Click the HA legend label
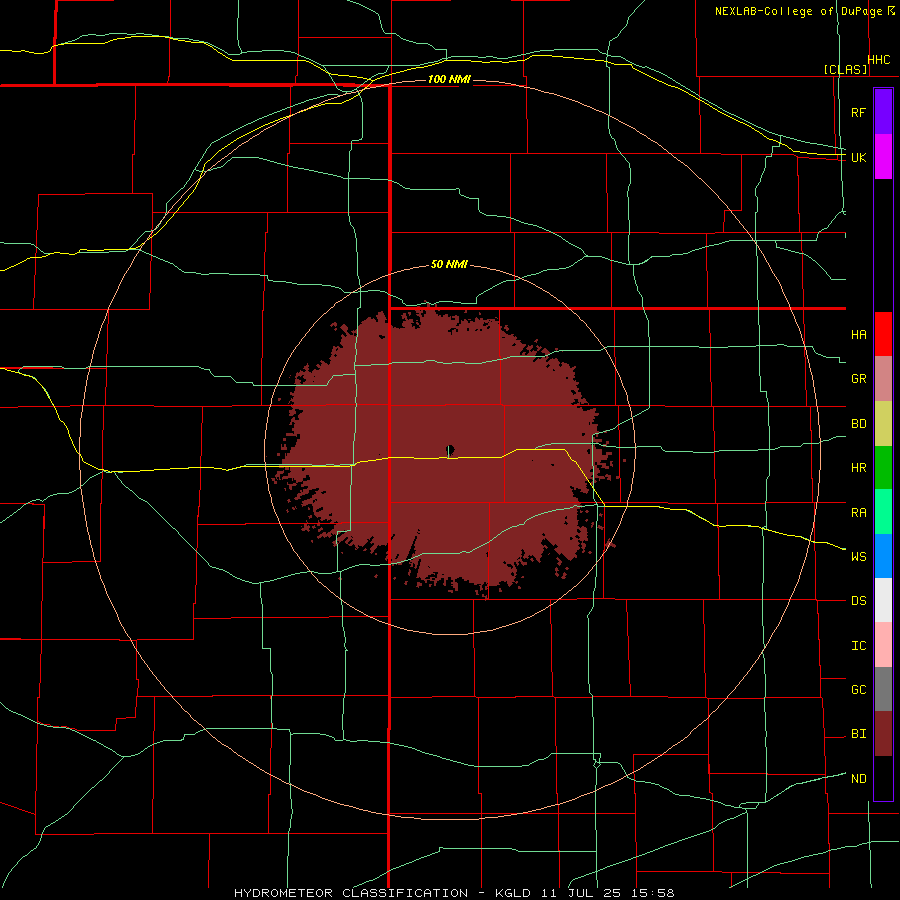900x900 pixels. (x=858, y=334)
